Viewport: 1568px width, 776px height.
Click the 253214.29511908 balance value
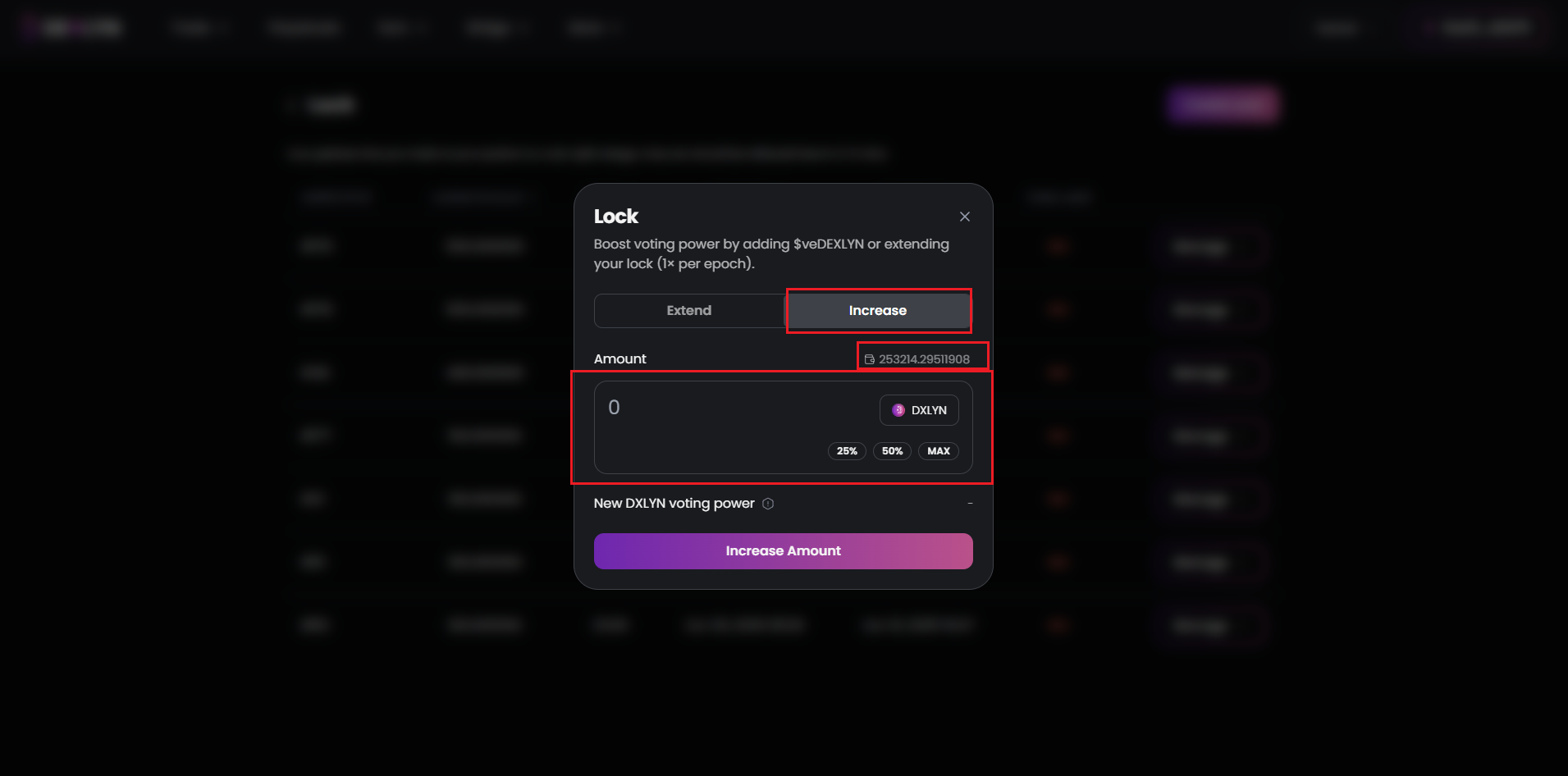click(x=925, y=359)
